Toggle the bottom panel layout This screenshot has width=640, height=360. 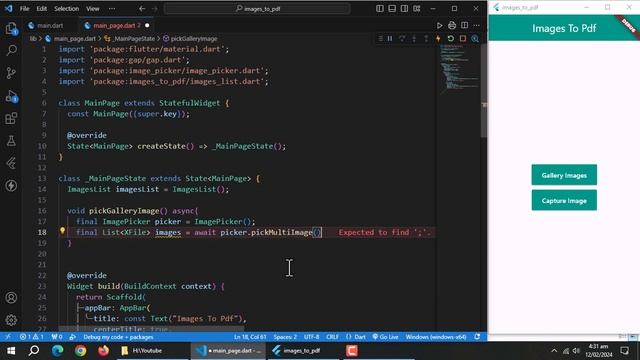coord(392,9)
